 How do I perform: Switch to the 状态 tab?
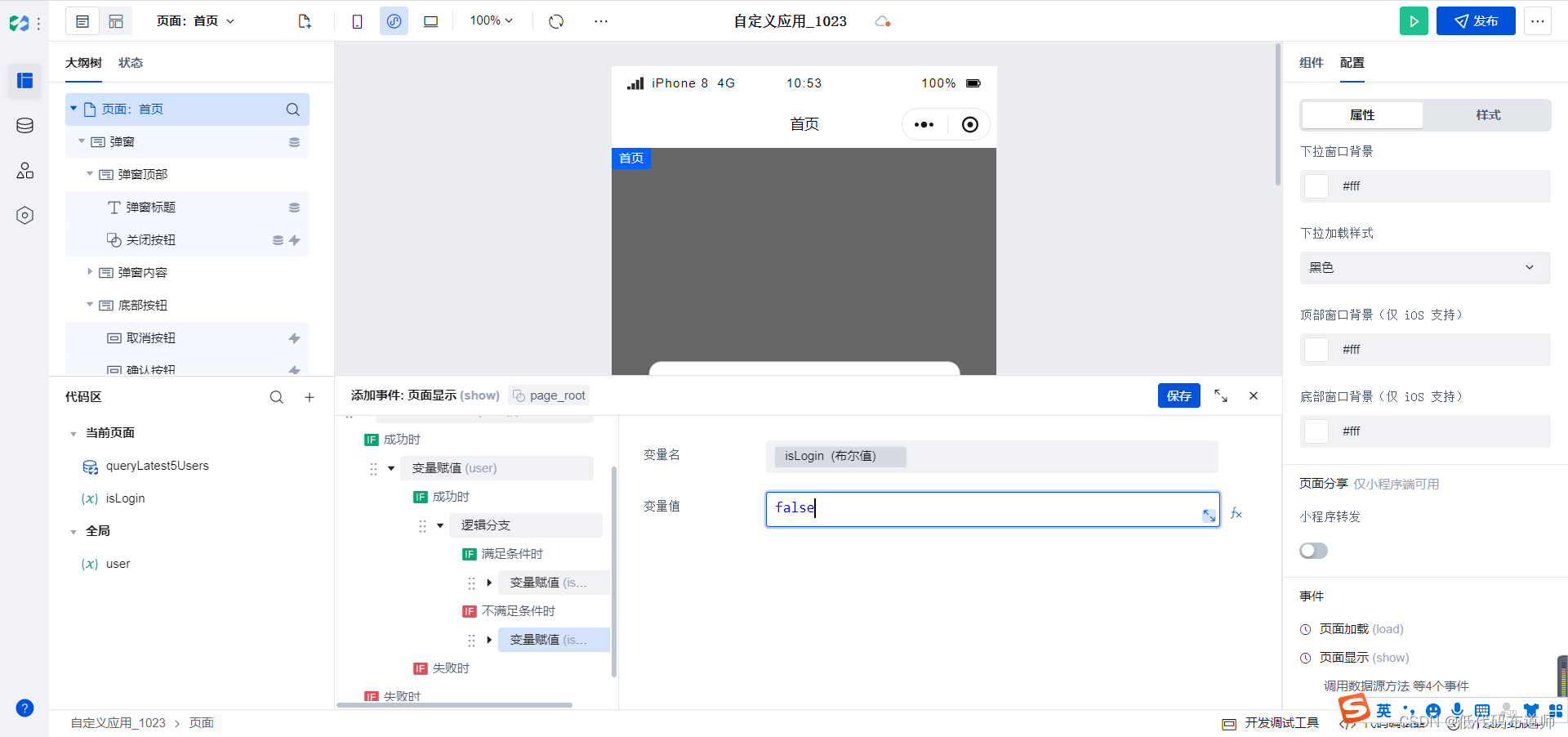point(131,63)
